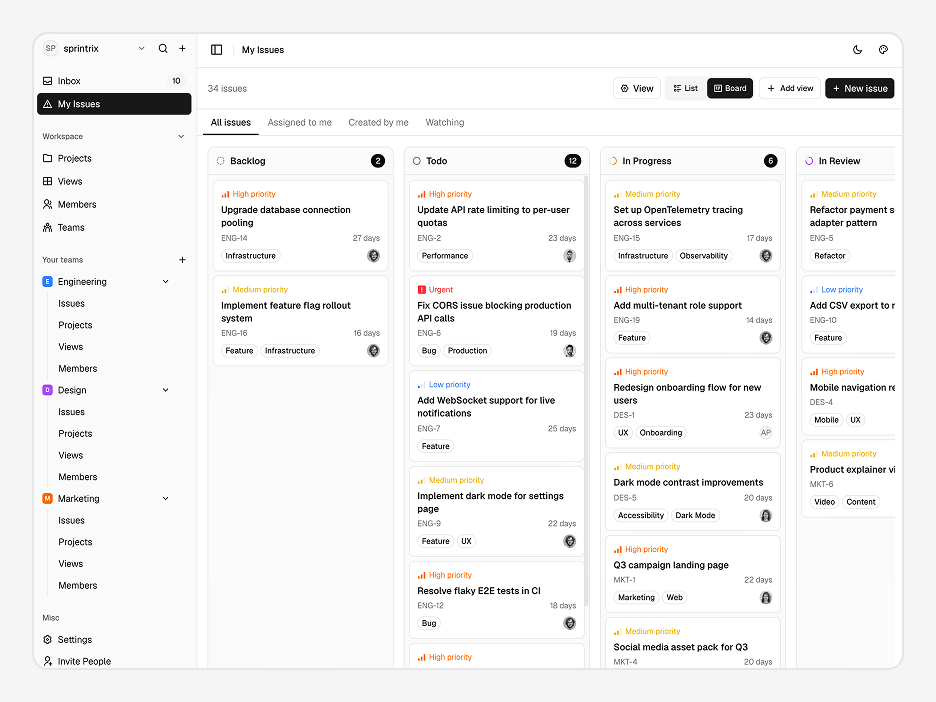Collapse the Workspace section chevron
The image size is (936, 702).
[181, 137]
